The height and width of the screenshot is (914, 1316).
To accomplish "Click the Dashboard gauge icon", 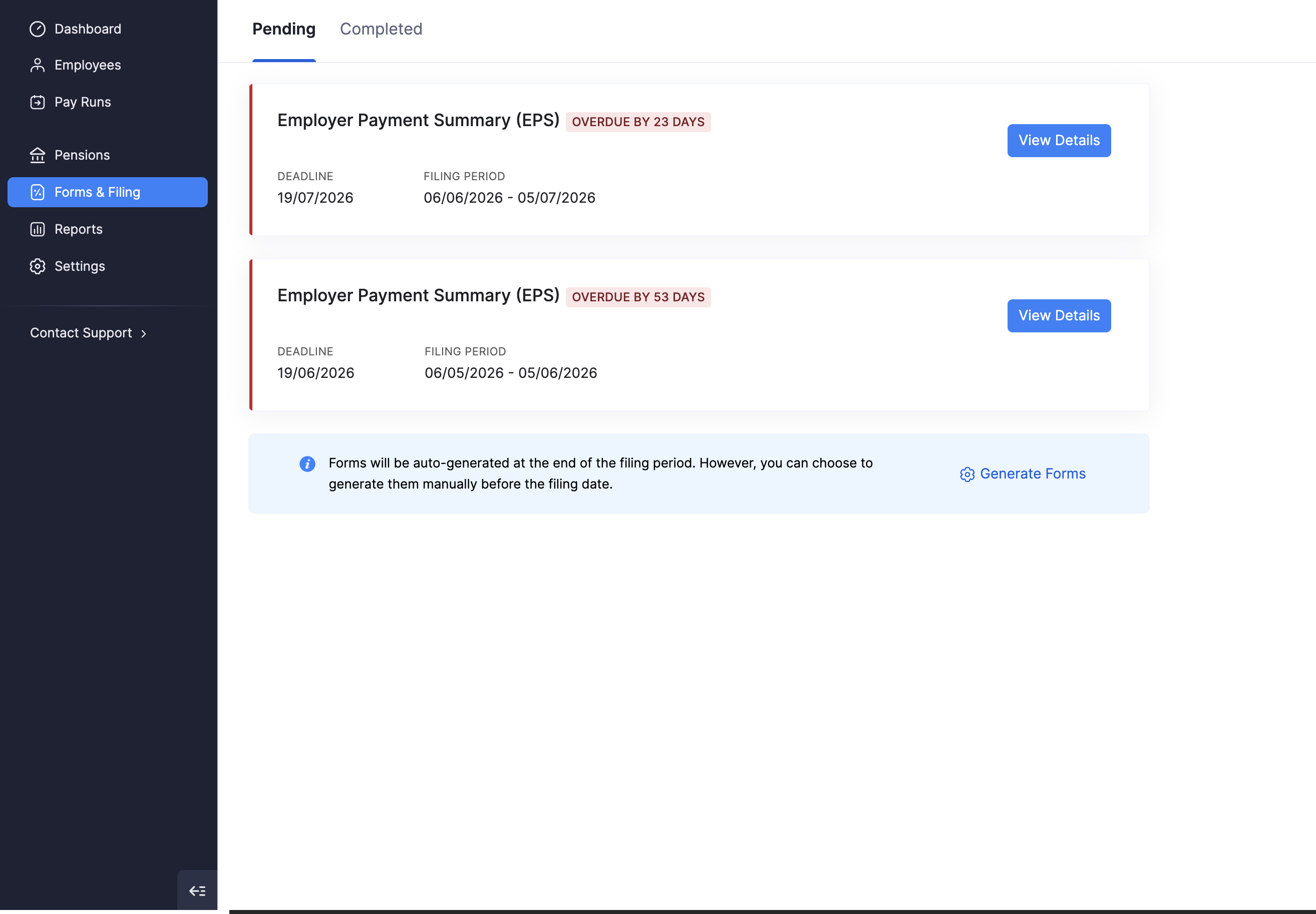I will click(x=37, y=29).
